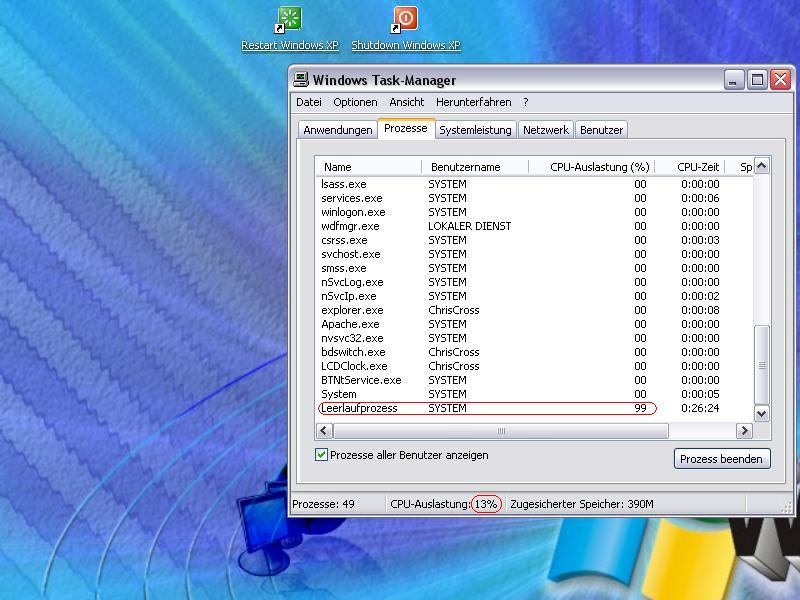The width and height of the screenshot is (800, 600).
Task: Click the horizontal scrollbar right arrow
Action: (744, 431)
